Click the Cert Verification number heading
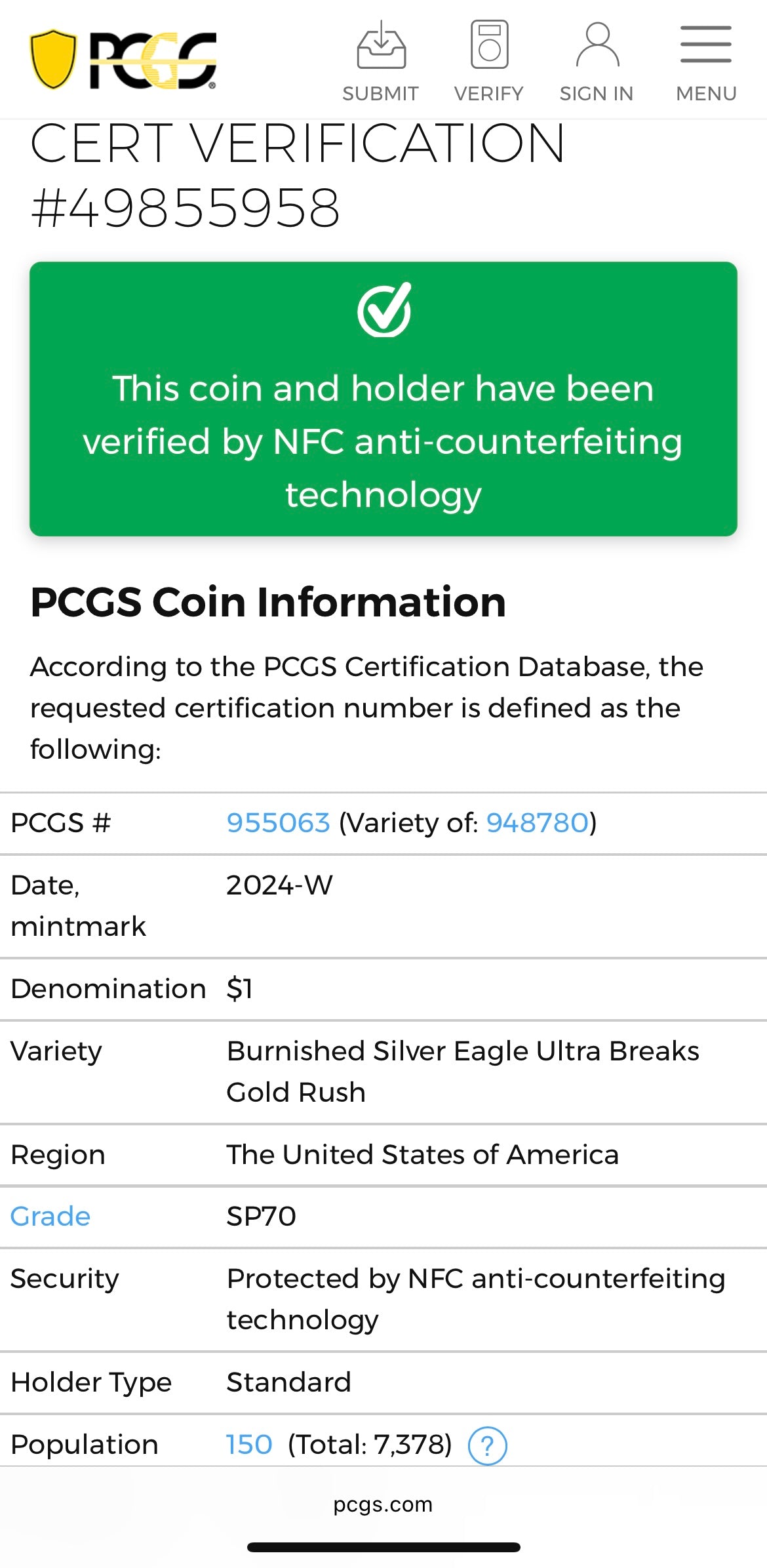Screen dimensions: 767x1568 pos(186,207)
